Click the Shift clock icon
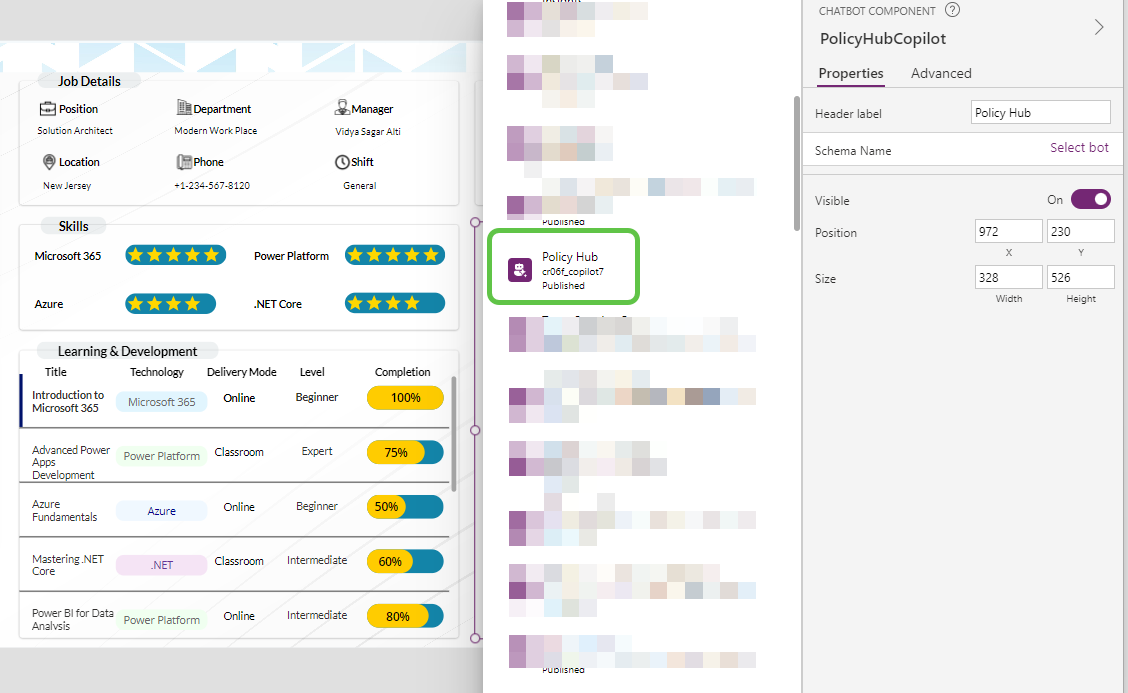The image size is (1128, 693). 342,162
